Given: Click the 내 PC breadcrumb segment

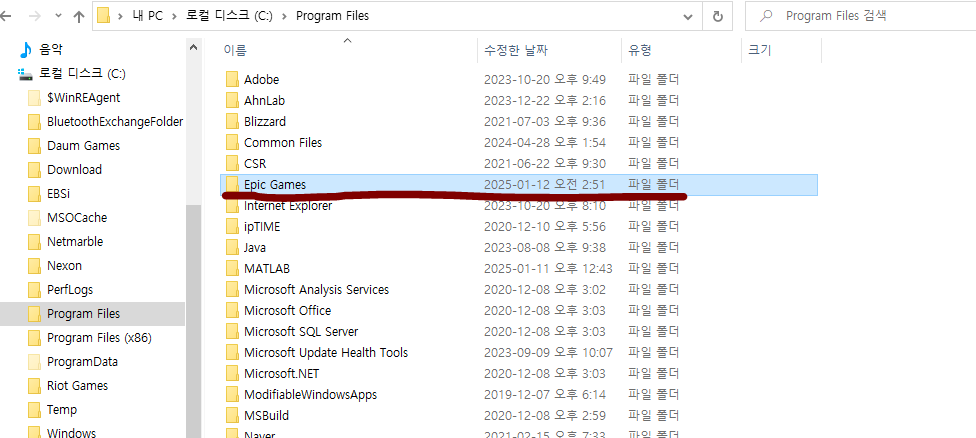Looking at the screenshot, I should (148, 16).
